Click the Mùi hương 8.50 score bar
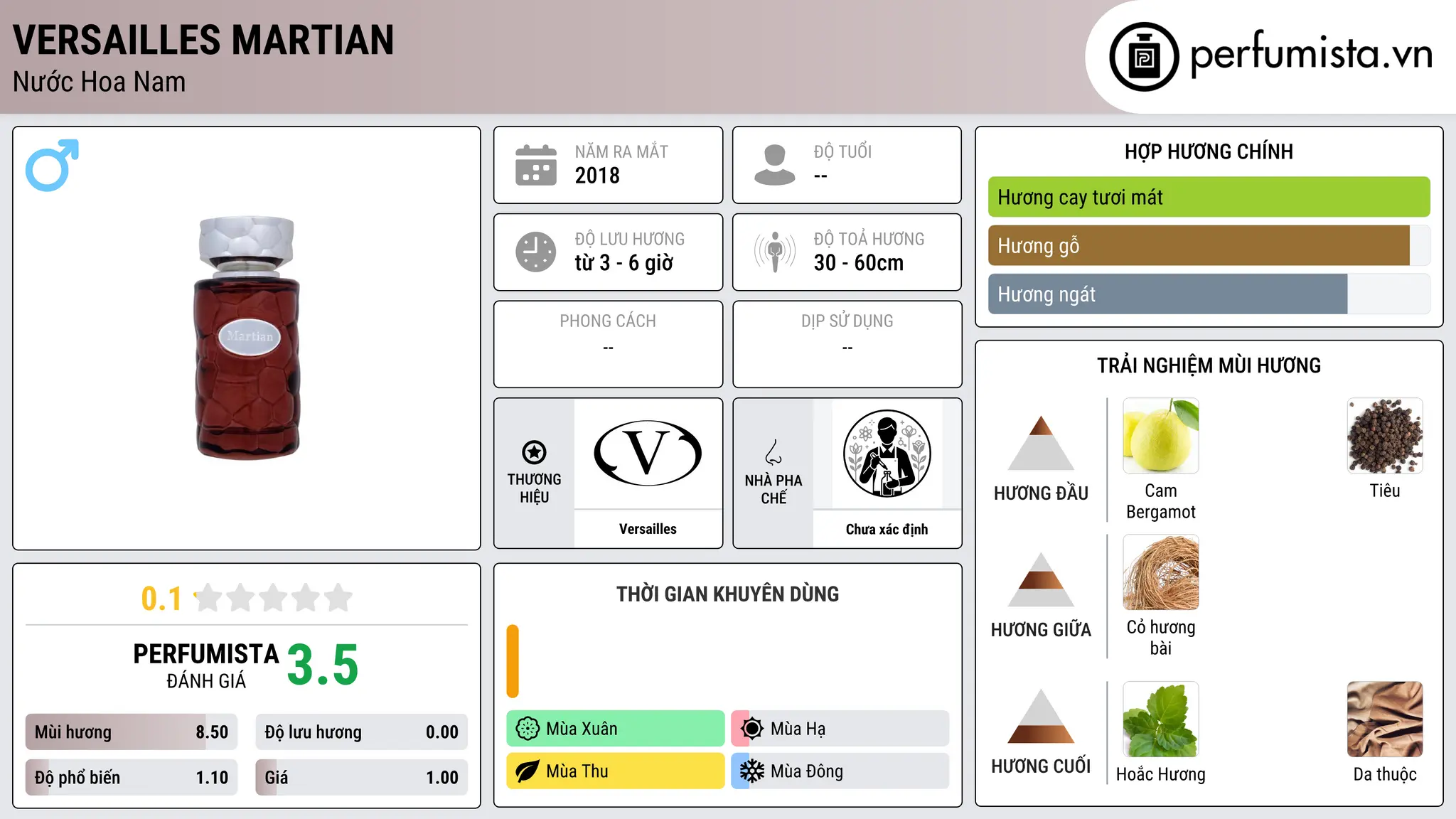The image size is (1456, 819). coord(132,732)
